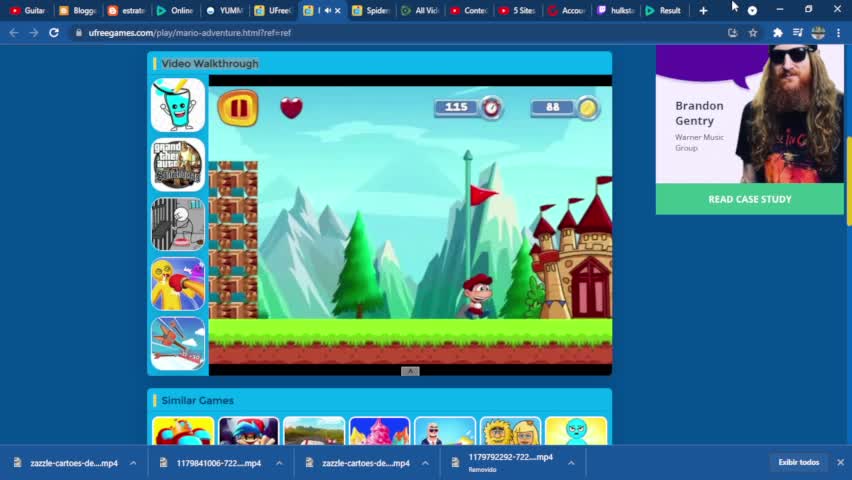Click the timer clock icon

[x=491, y=108]
